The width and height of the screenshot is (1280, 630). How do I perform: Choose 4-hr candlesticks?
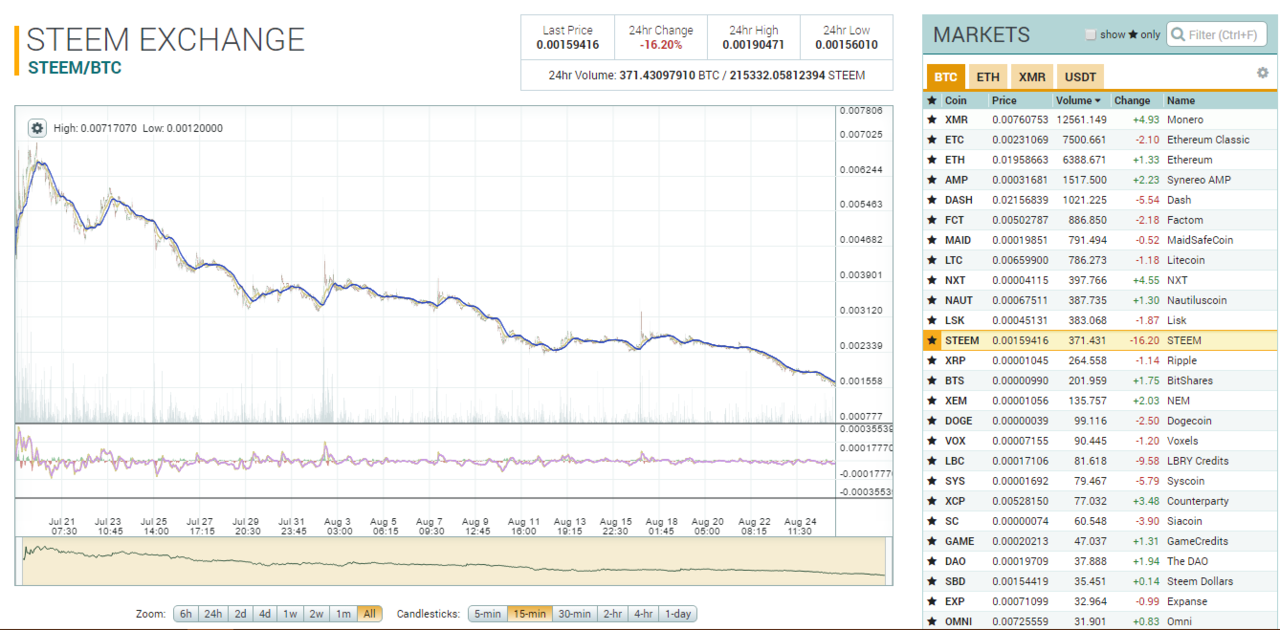click(643, 613)
